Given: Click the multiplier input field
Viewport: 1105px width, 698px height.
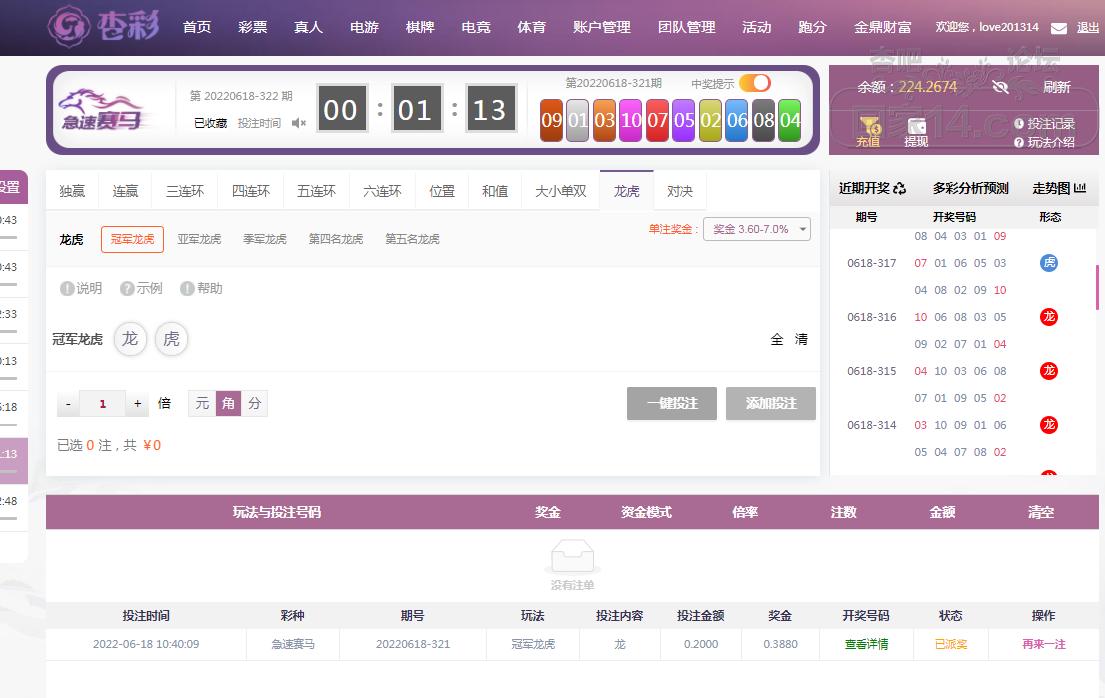Looking at the screenshot, I should coord(103,404).
